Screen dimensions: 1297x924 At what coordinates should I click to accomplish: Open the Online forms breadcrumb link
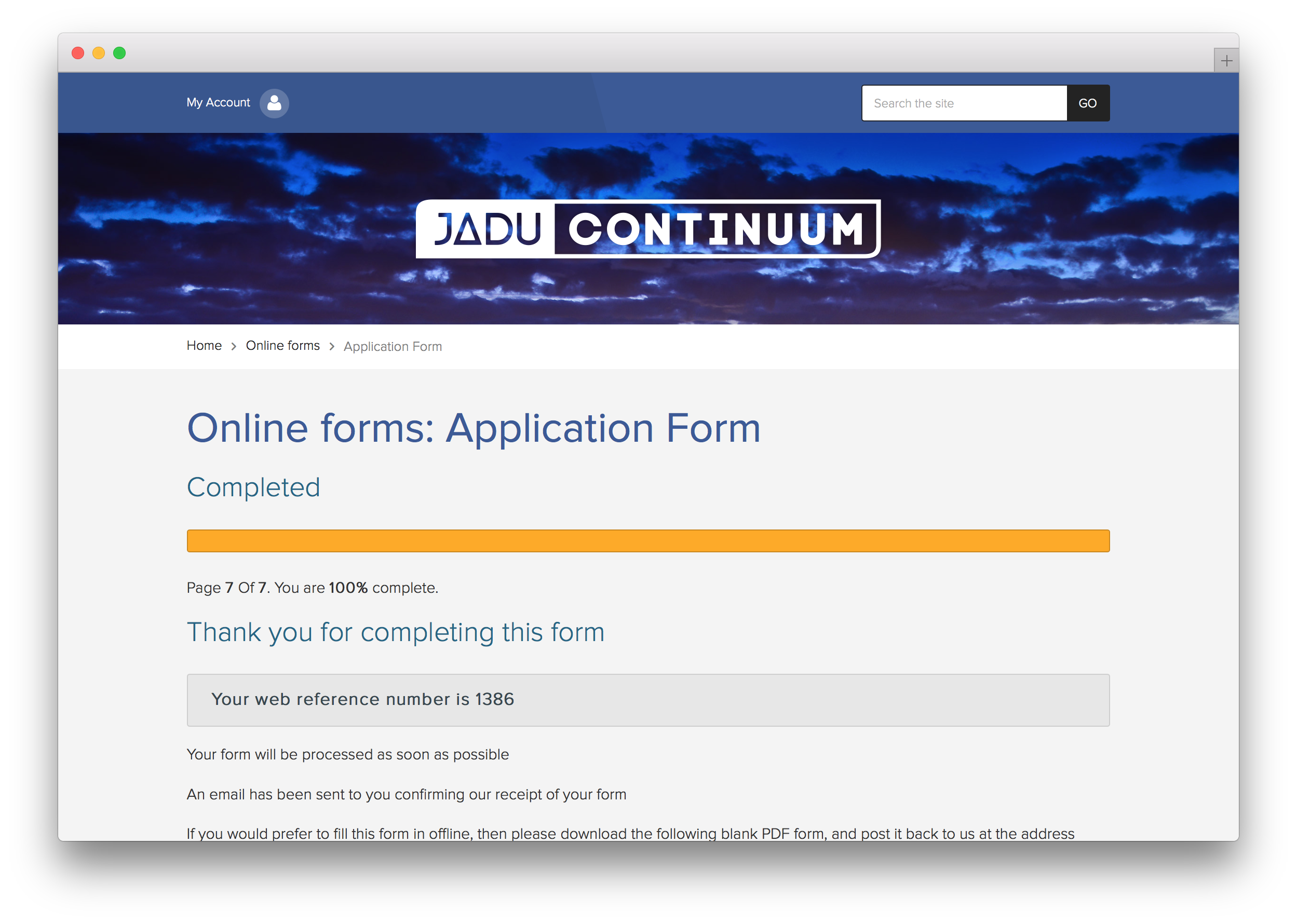282,345
